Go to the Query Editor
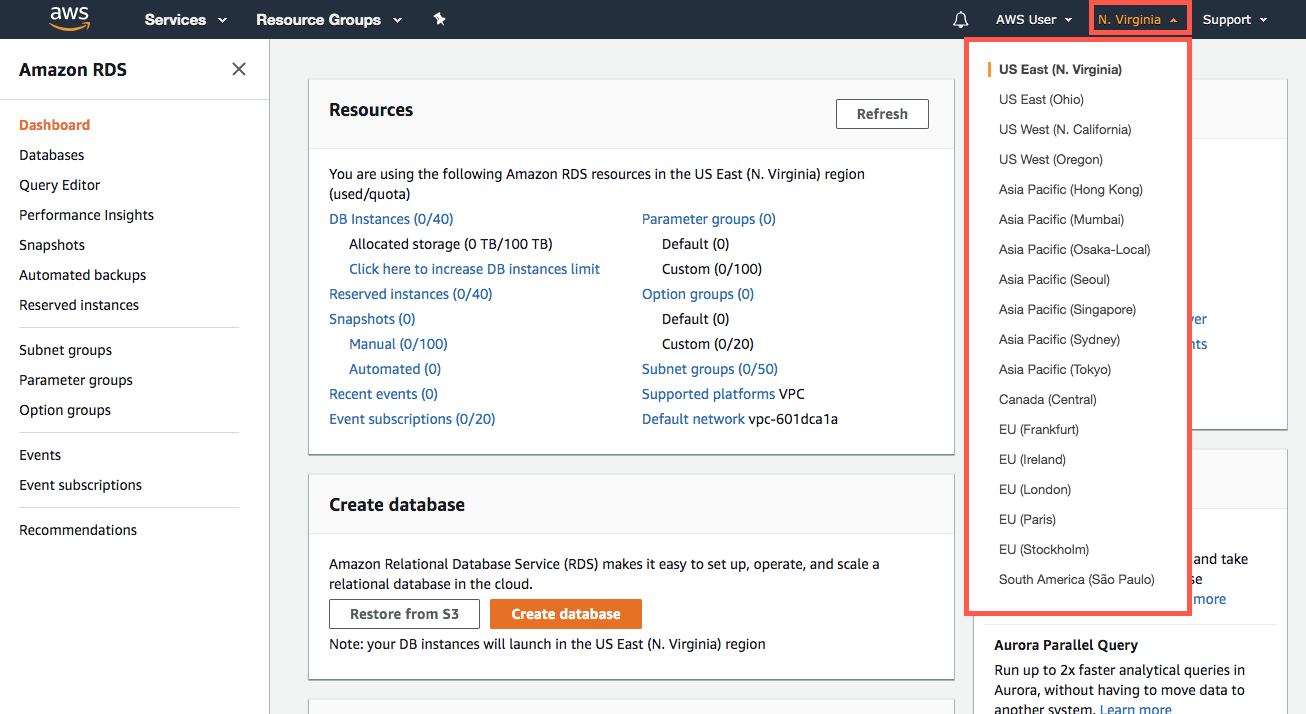This screenshot has width=1306, height=714. point(59,184)
